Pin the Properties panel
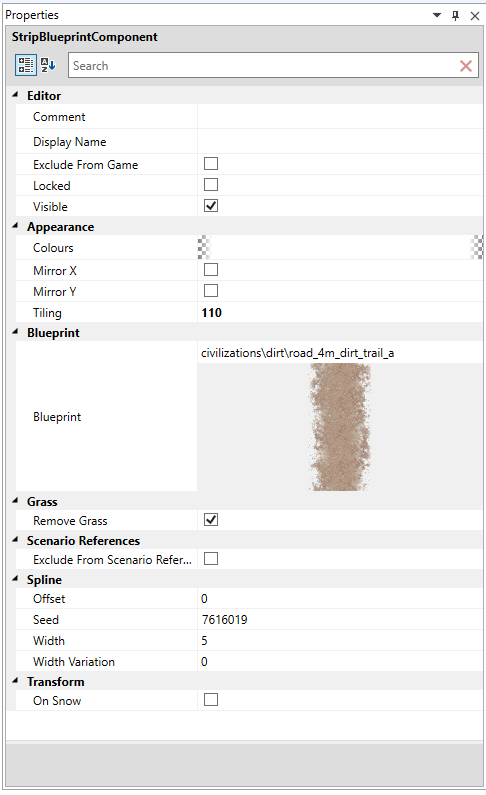Viewport: 486px width, 795px height. click(x=455, y=15)
